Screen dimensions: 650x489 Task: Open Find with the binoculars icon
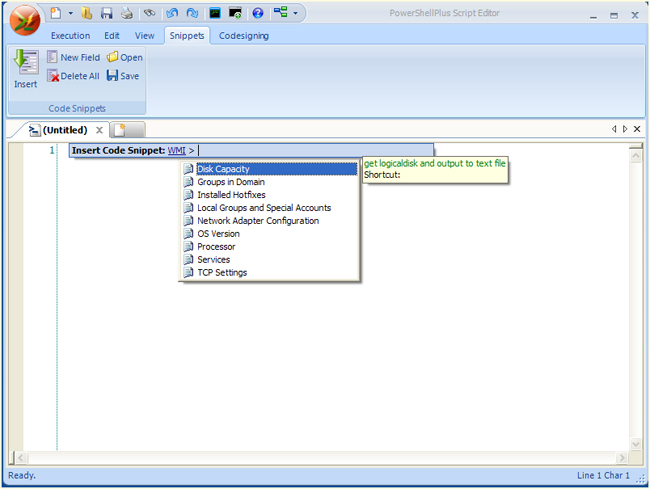tap(150, 13)
